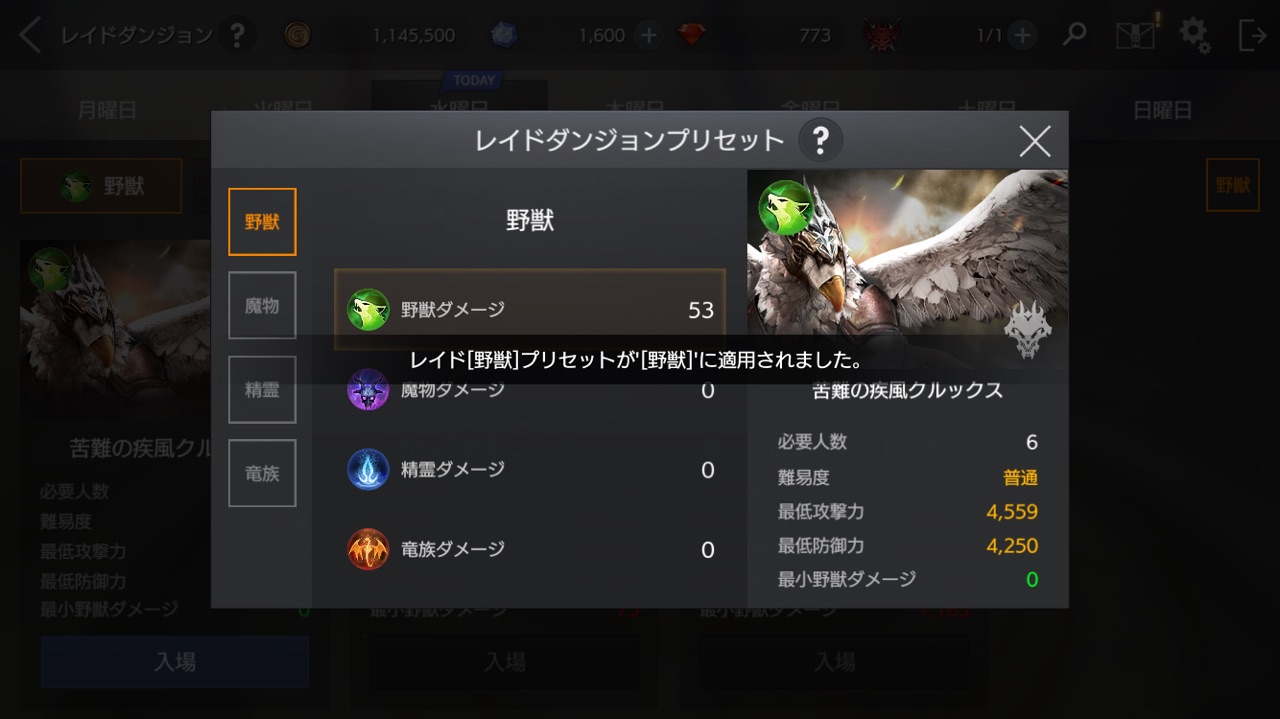Close the raid dungeon preset dialog
Screen dimensions: 1280x719
click(x=1035, y=141)
